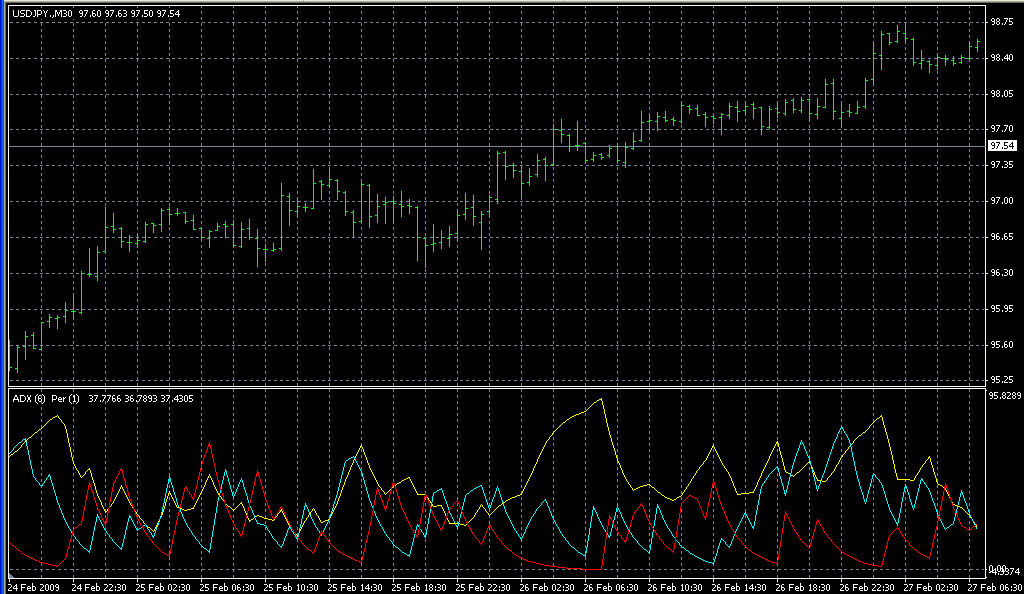Select the horizontal bid price line
The height and width of the screenshot is (594, 1024).
tap(500, 146)
